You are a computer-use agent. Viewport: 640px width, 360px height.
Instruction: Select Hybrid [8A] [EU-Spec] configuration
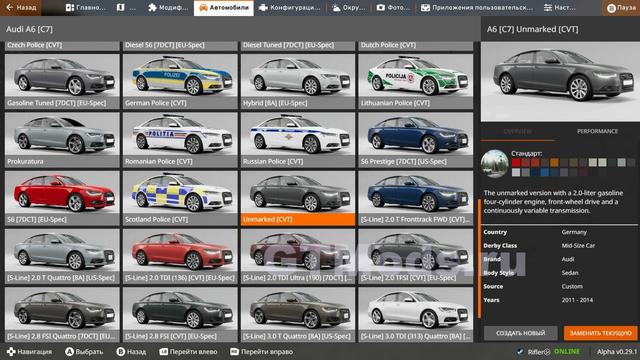pyautogui.click(x=298, y=82)
